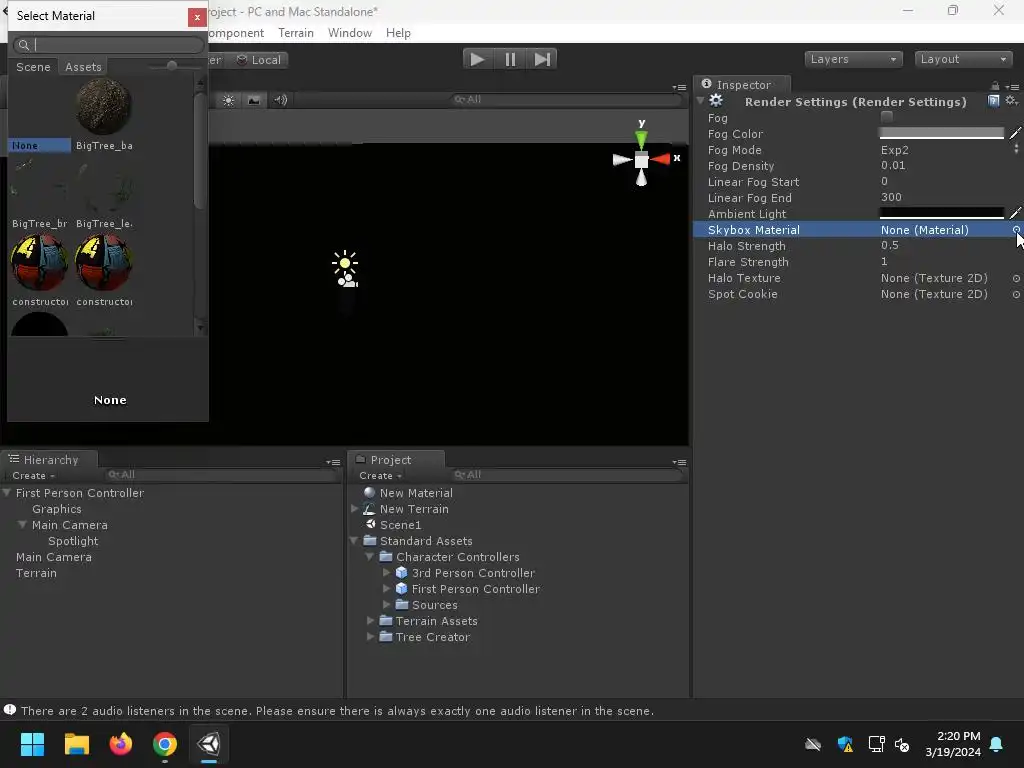Image resolution: width=1024 pixels, height=768 pixels.
Task: Open the Windows Start menu
Action: click(x=32, y=744)
